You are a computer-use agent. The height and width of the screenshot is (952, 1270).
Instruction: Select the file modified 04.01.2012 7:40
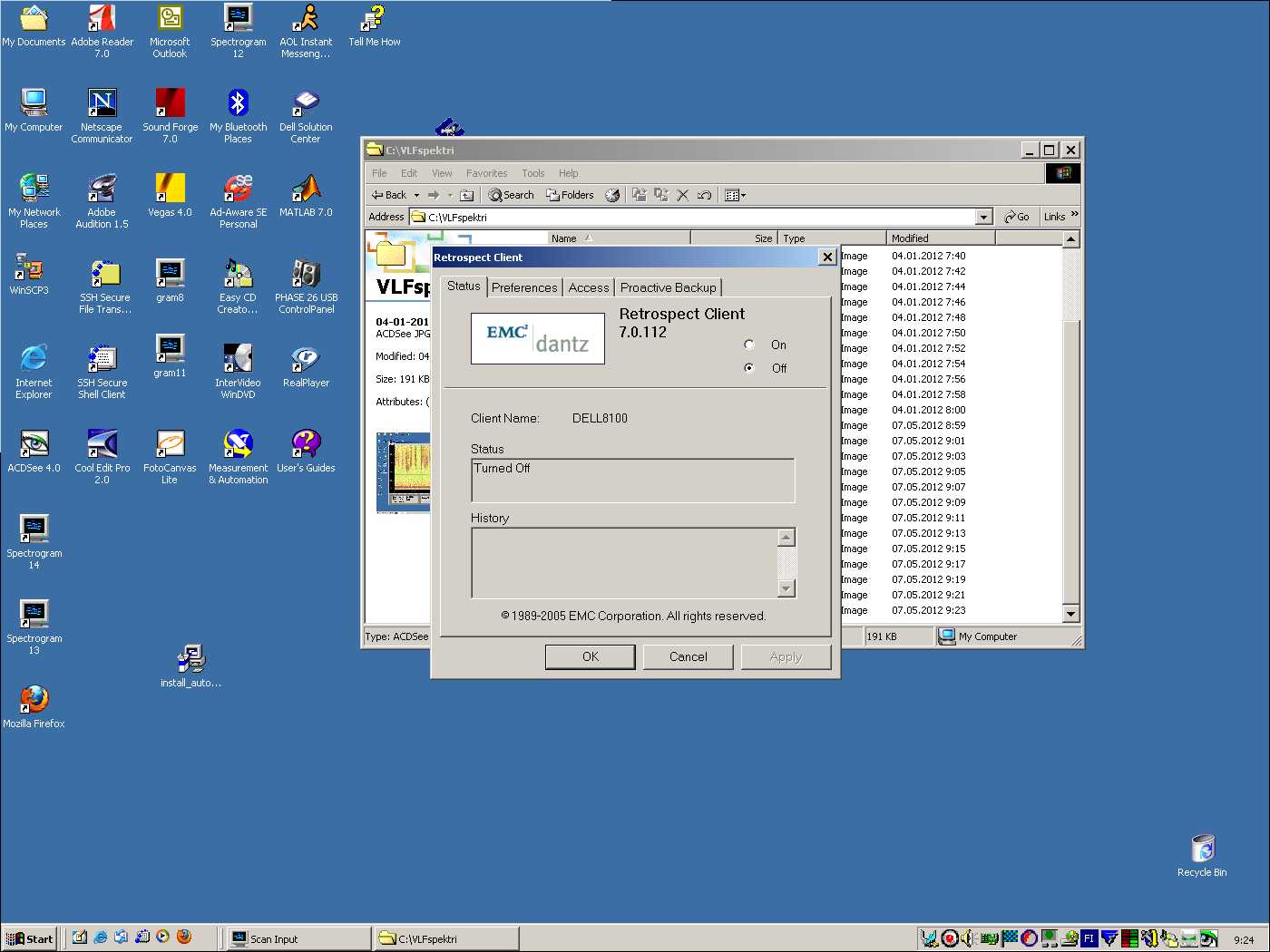pyautogui.click(x=928, y=256)
